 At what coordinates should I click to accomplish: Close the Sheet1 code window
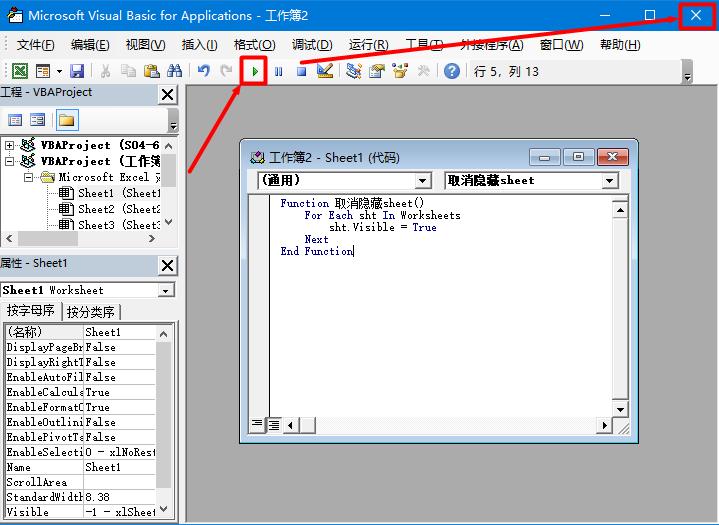[x=613, y=158]
